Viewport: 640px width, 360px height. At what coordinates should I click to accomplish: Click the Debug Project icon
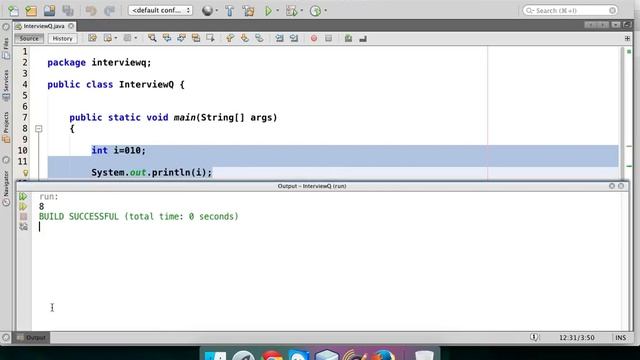[291, 11]
